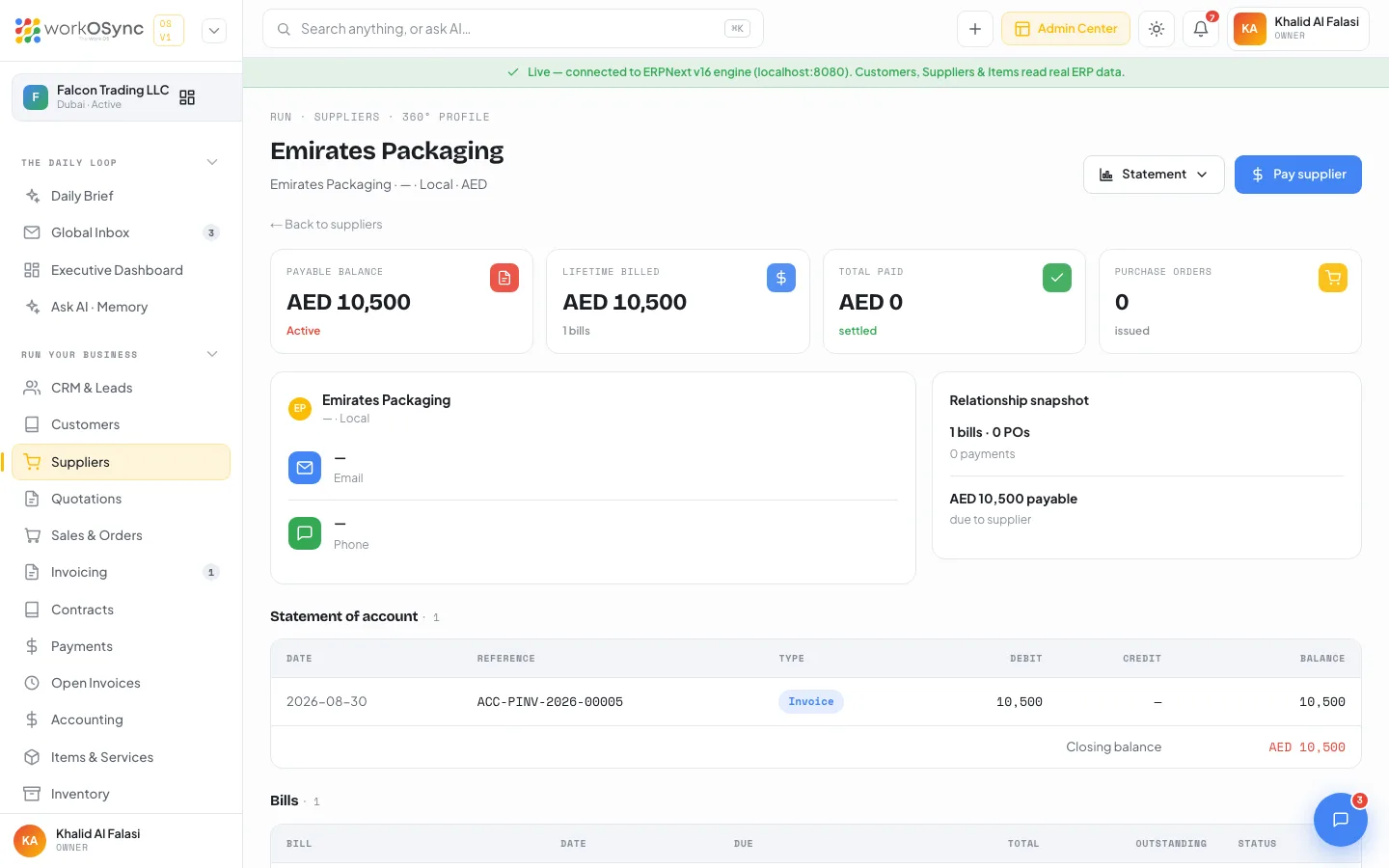Open Customers page
1389x868 pixels.
click(121, 424)
